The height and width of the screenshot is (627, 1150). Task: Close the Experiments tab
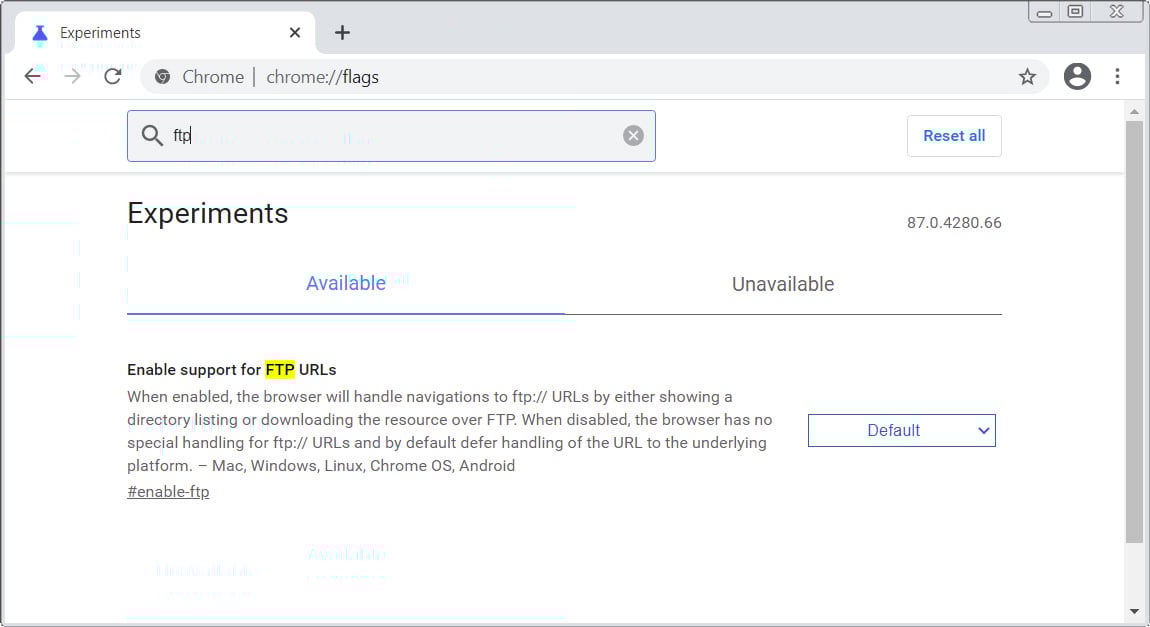tap(295, 32)
